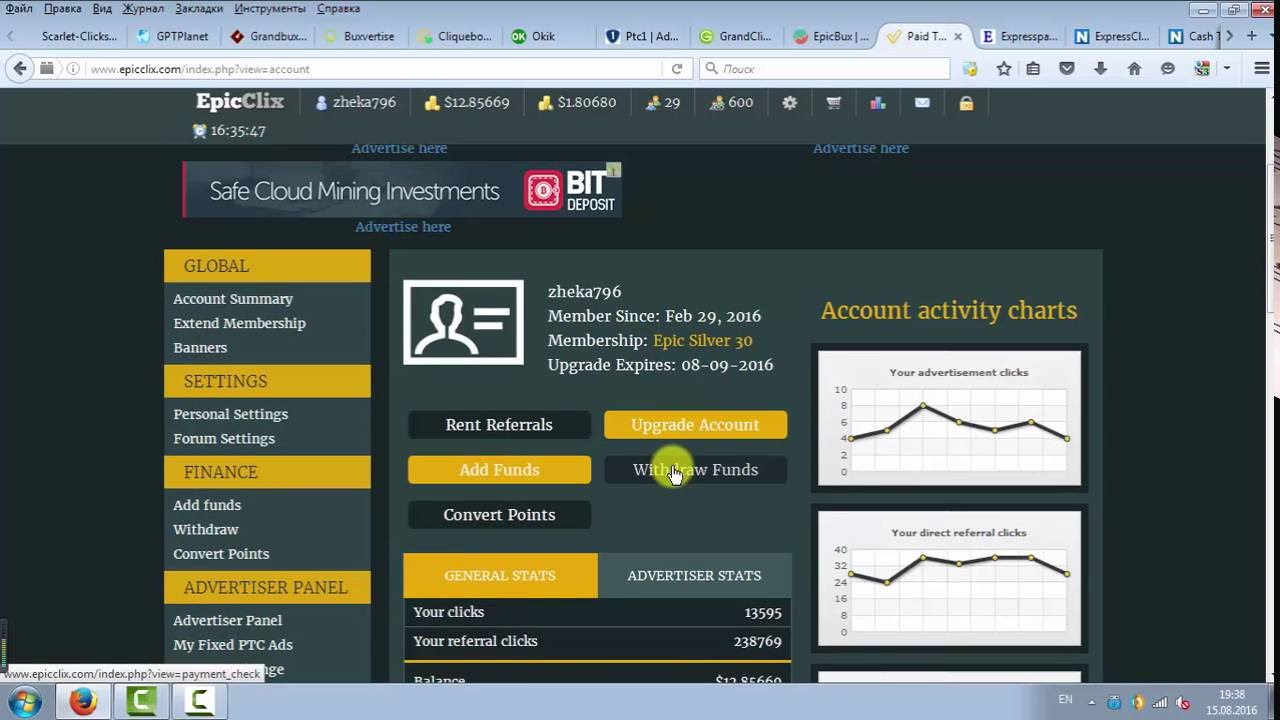Image resolution: width=1280 pixels, height=720 pixels.
Task: Click the rented referrals icon next to 600
Action: click(x=717, y=102)
